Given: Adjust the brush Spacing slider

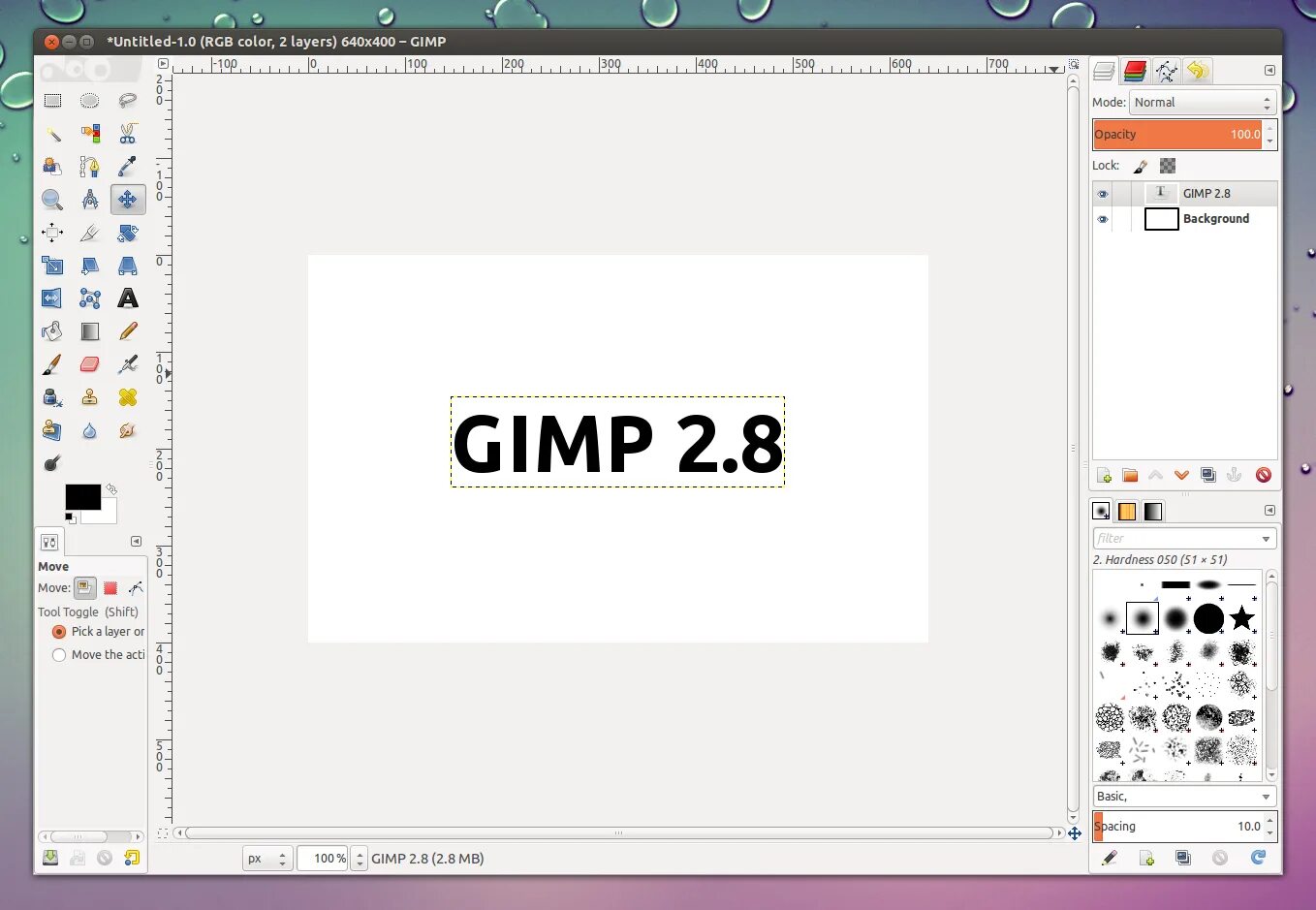Looking at the screenshot, I should click(1177, 827).
